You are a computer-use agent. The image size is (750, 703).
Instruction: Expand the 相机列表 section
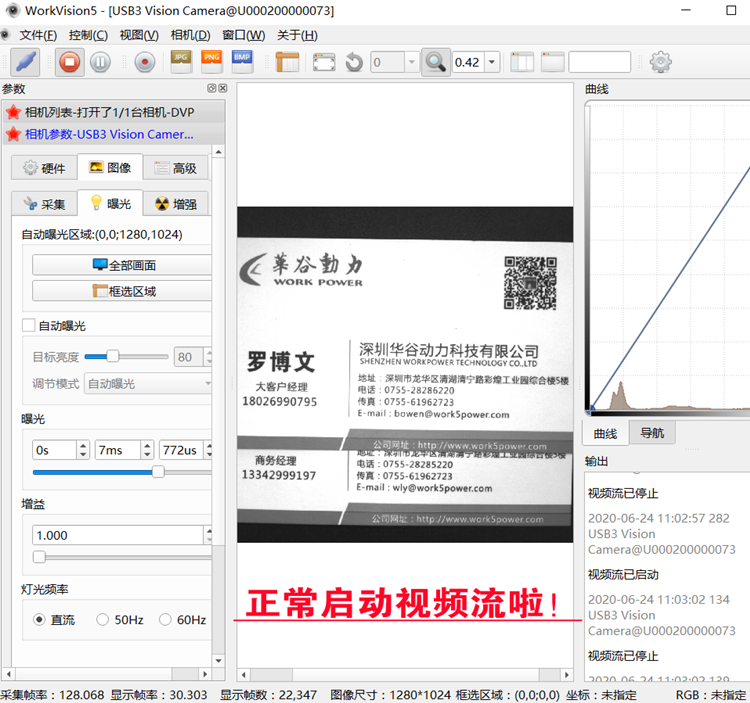pos(114,112)
